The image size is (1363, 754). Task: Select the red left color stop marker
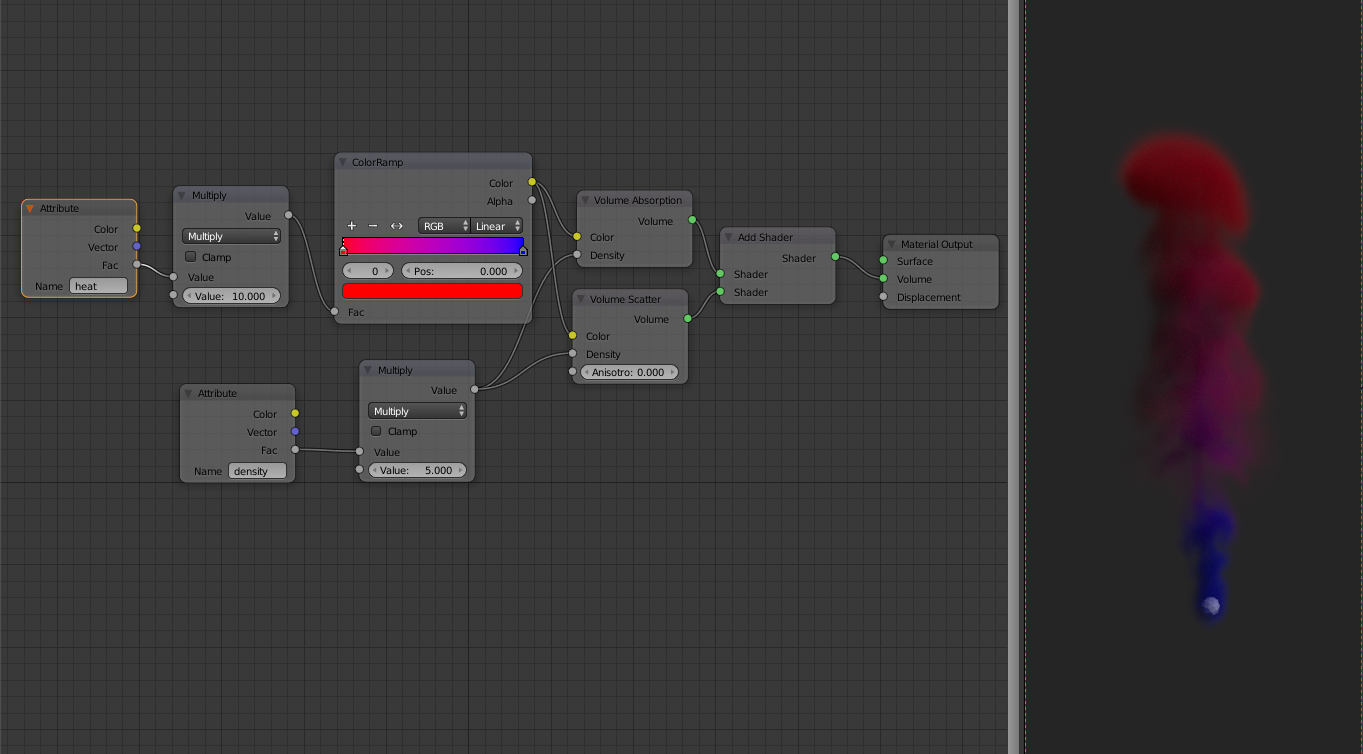[344, 250]
